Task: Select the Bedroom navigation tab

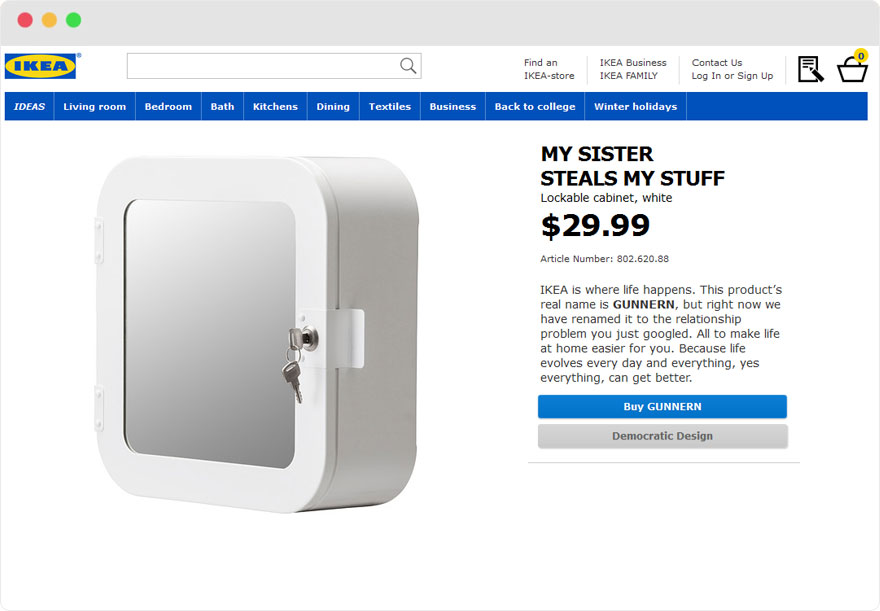Action: point(168,107)
